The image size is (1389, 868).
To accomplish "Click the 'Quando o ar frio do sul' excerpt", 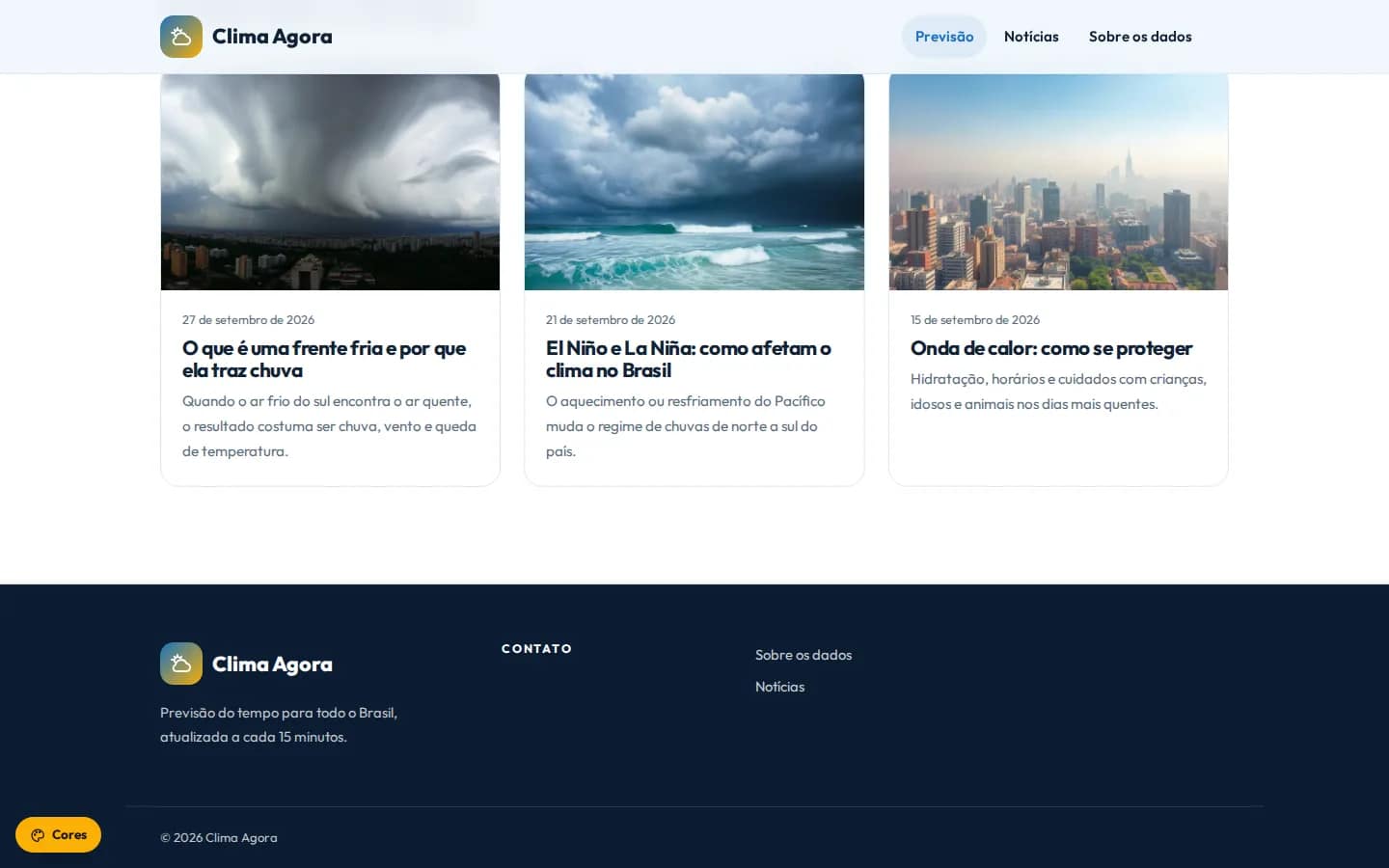I will (329, 426).
